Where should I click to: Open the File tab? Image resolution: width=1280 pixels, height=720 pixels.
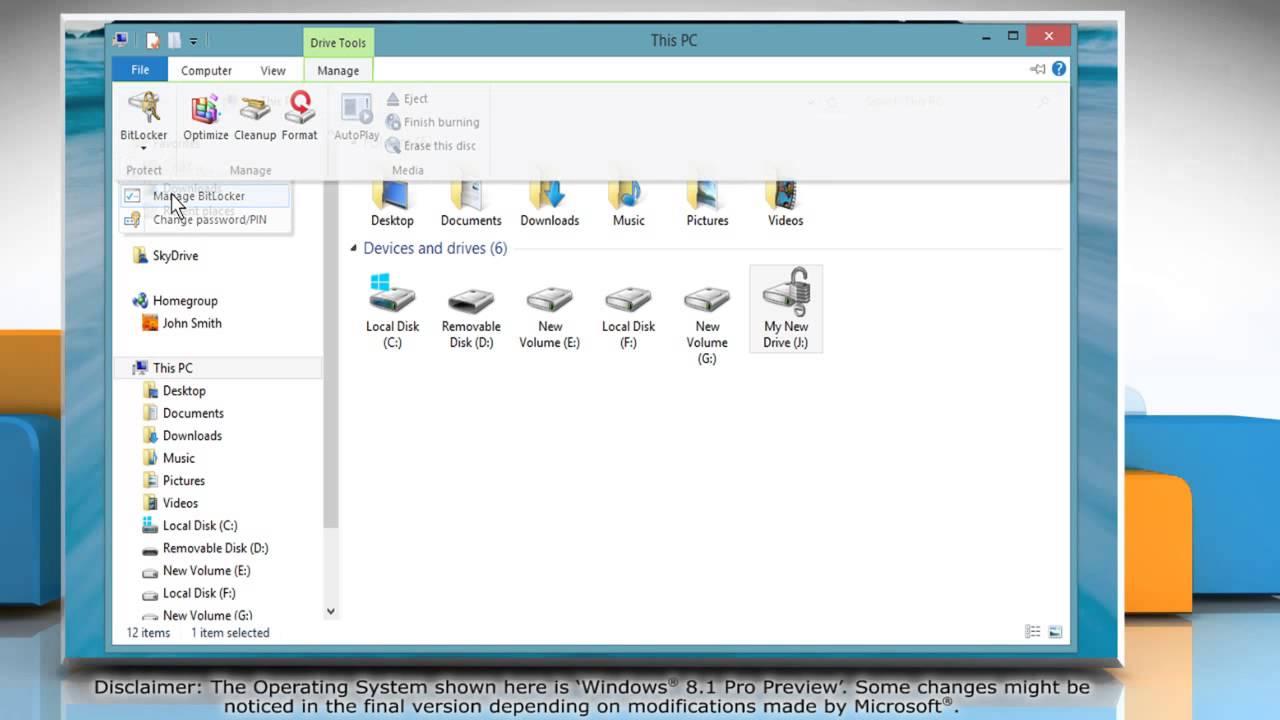(140, 70)
